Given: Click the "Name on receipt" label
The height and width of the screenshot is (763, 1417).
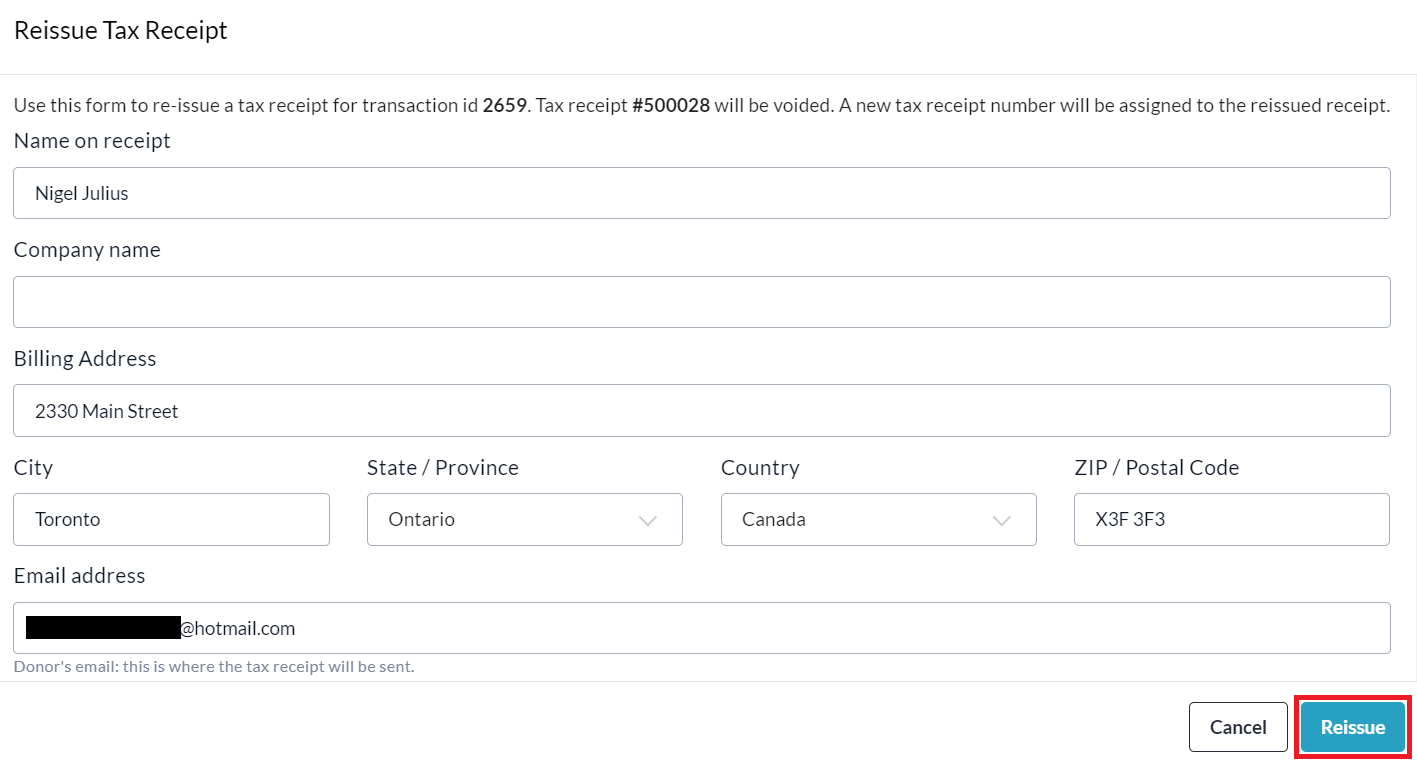Looking at the screenshot, I should coord(92,141).
